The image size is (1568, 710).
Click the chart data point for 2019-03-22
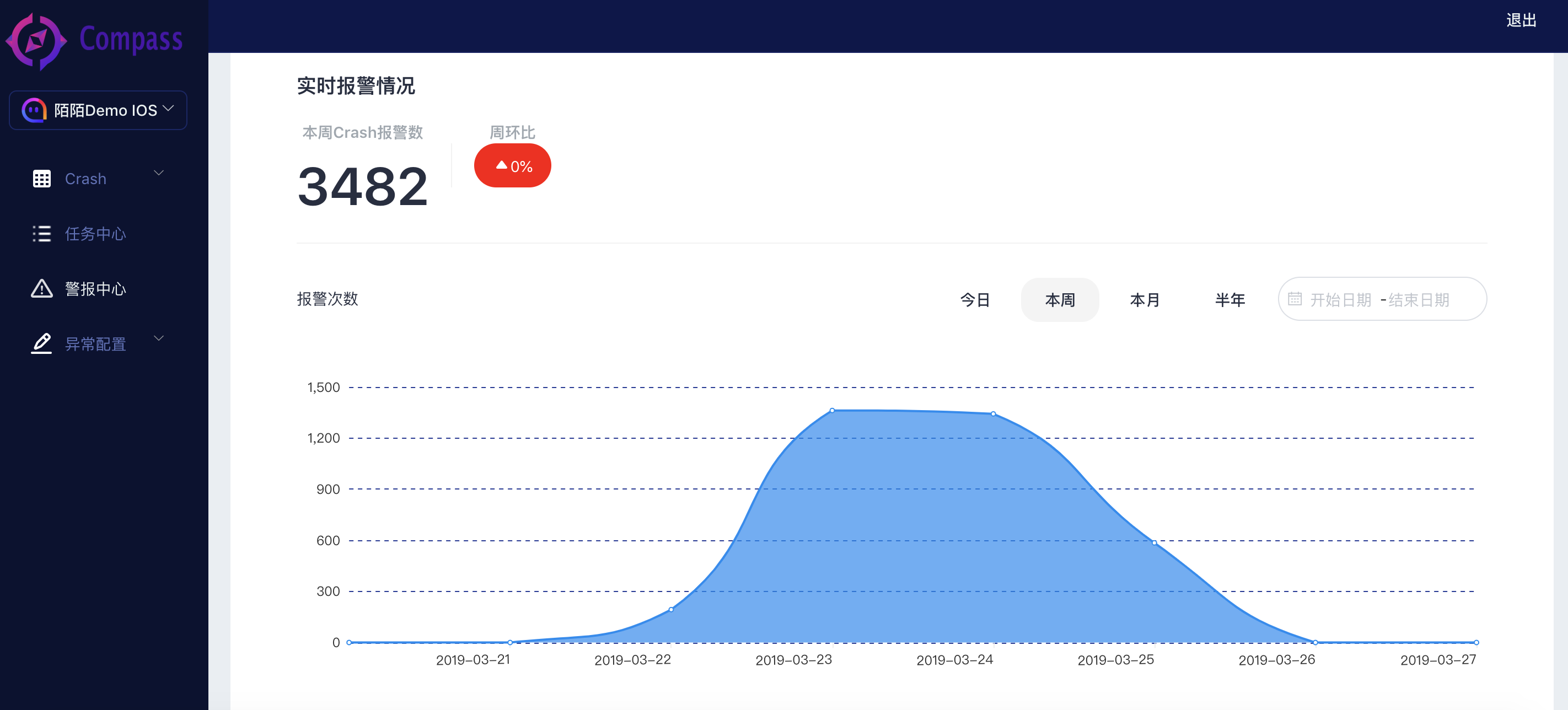(672, 610)
